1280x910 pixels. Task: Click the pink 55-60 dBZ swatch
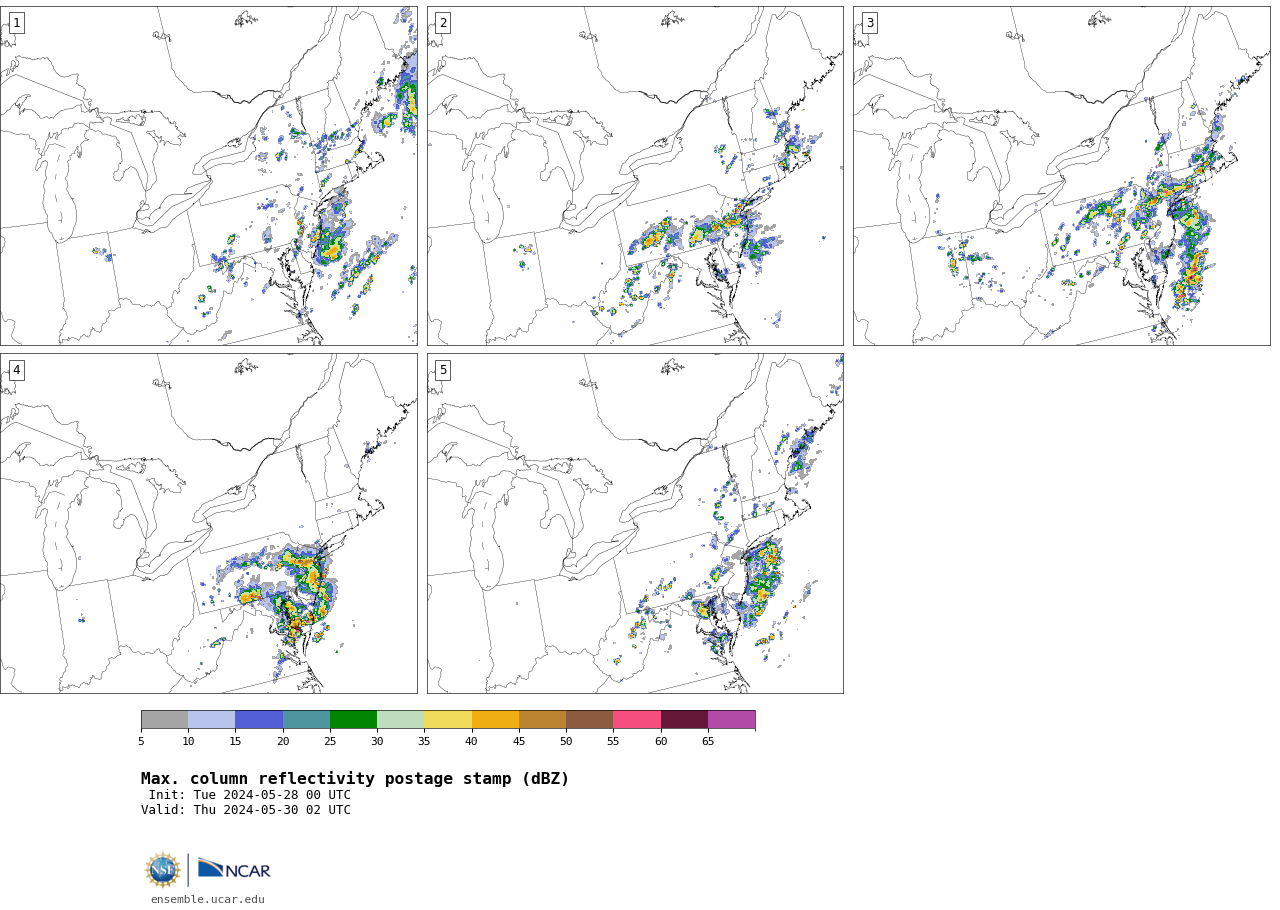(x=637, y=720)
